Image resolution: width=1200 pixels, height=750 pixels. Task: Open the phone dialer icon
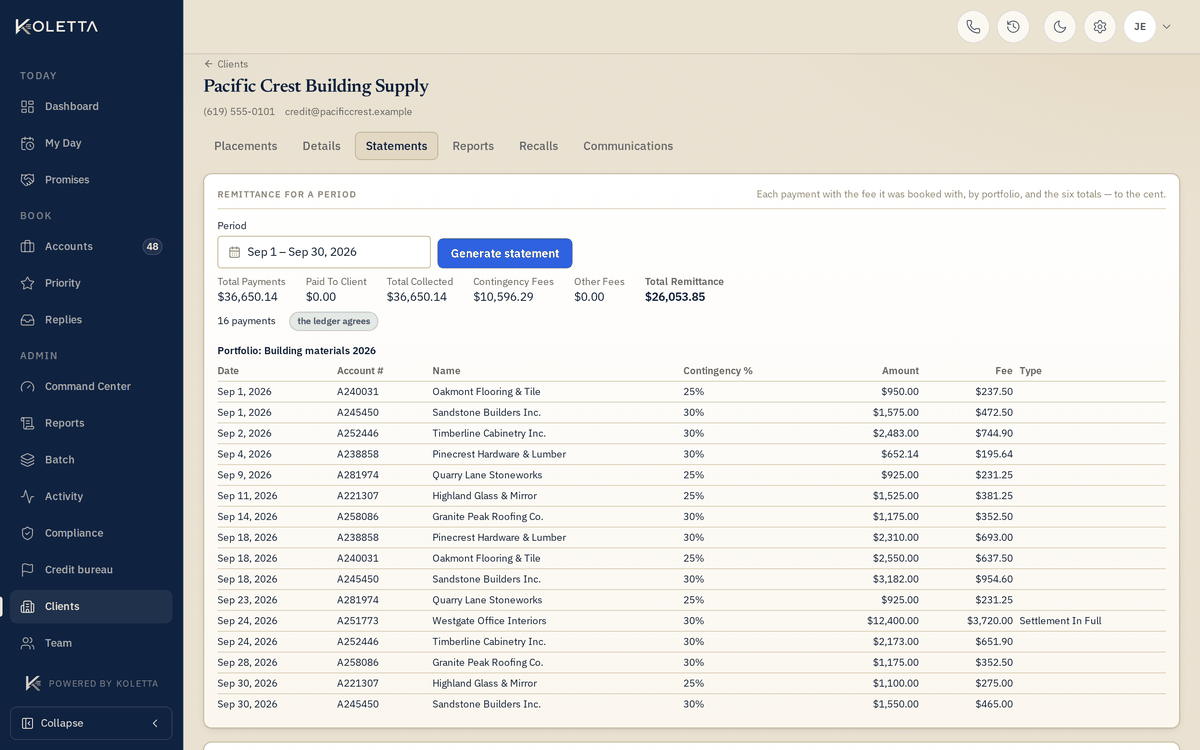[973, 27]
